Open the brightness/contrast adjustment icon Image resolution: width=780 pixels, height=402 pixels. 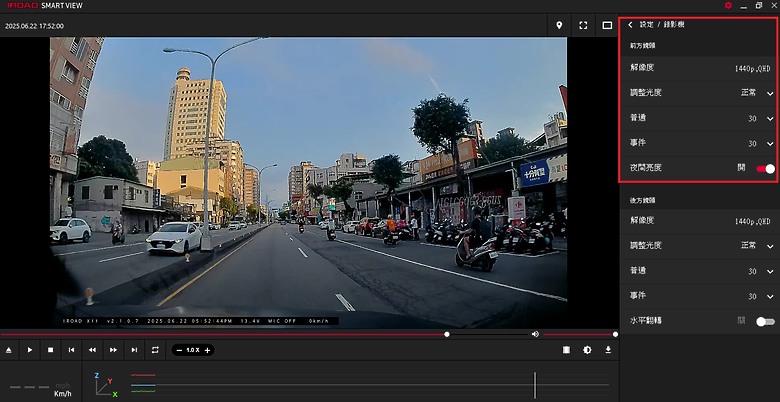tap(587, 350)
